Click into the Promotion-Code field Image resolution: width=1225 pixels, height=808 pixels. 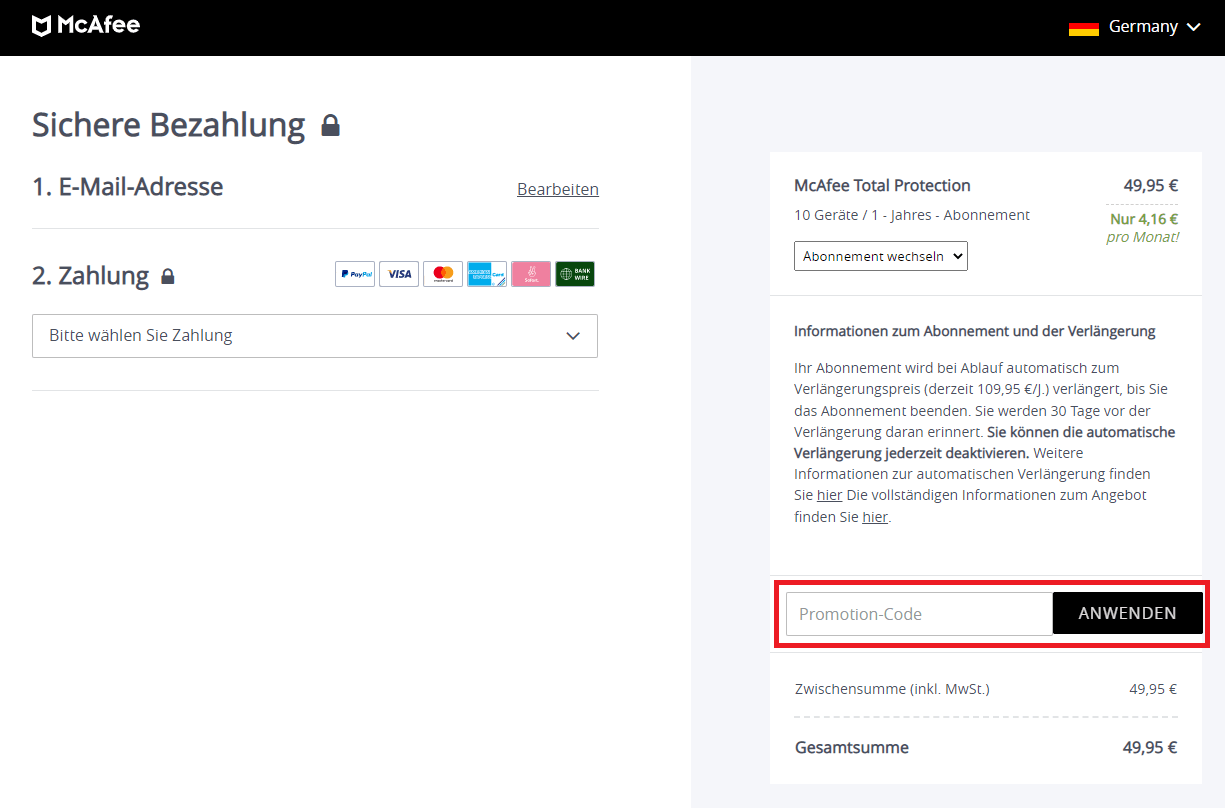point(919,614)
